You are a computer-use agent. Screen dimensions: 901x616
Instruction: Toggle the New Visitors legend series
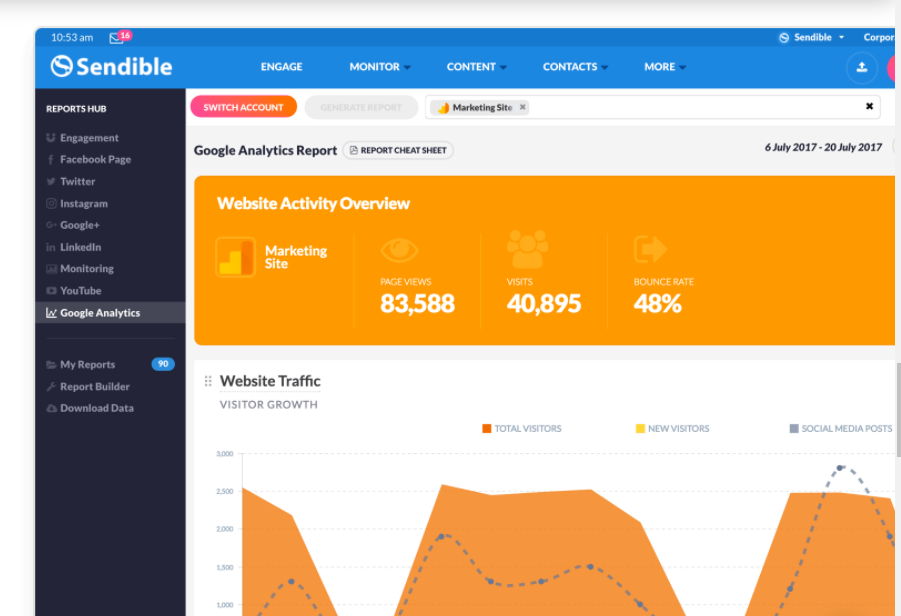(672, 428)
